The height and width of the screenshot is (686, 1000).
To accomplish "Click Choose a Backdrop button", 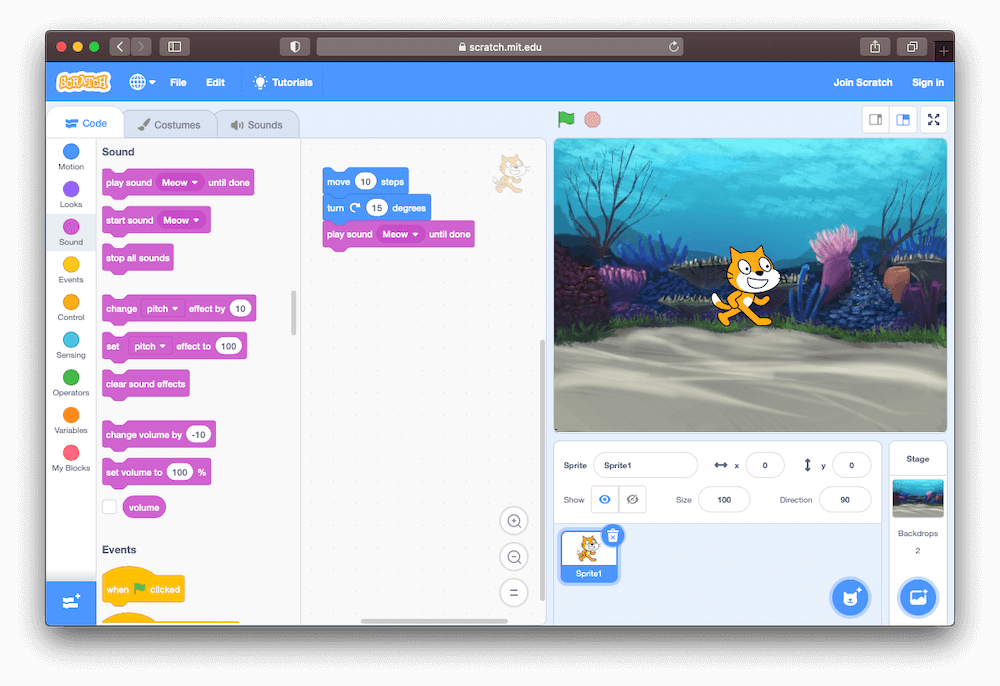I will [918, 597].
